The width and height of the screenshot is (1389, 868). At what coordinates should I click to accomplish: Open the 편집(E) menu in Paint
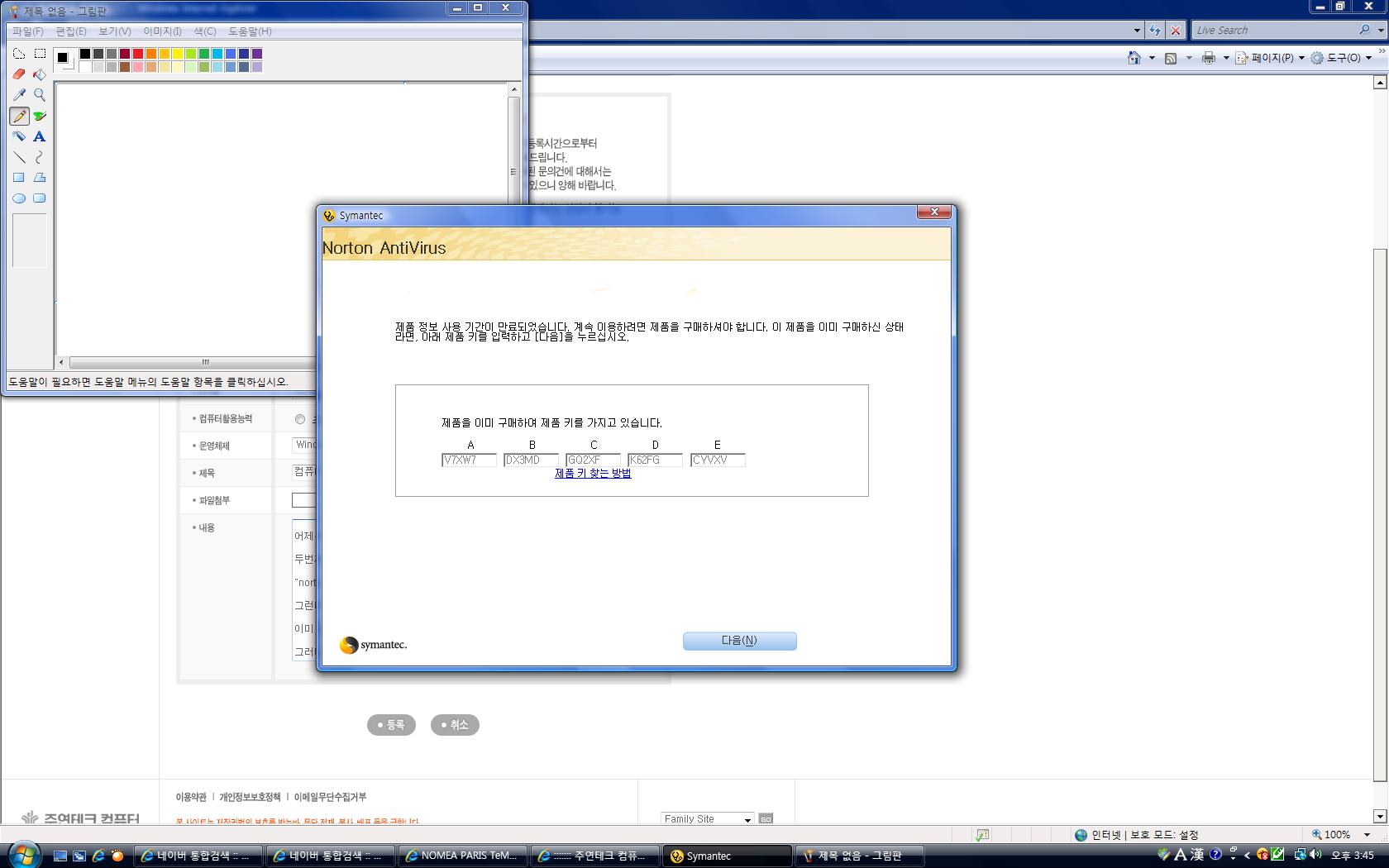click(x=71, y=31)
